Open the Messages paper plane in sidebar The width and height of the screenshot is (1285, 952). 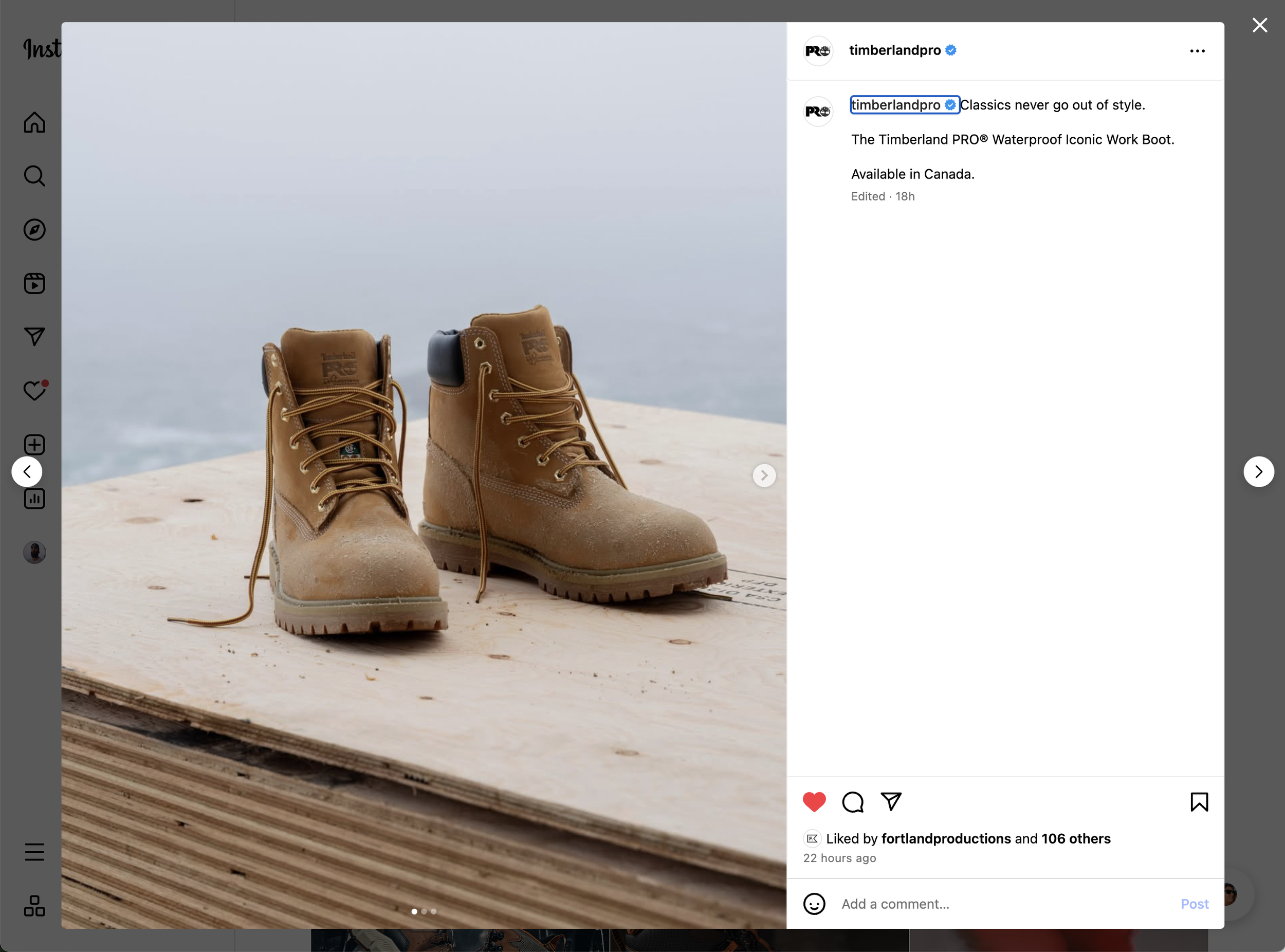(34, 337)
